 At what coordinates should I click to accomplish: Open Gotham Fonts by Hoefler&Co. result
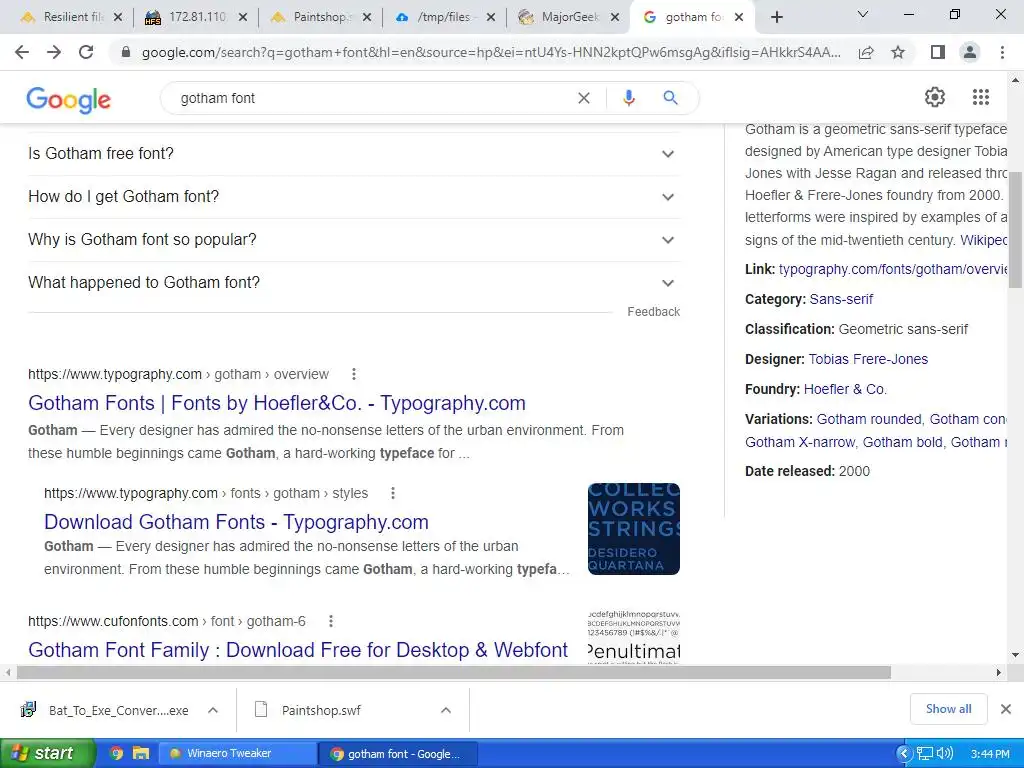277,403
